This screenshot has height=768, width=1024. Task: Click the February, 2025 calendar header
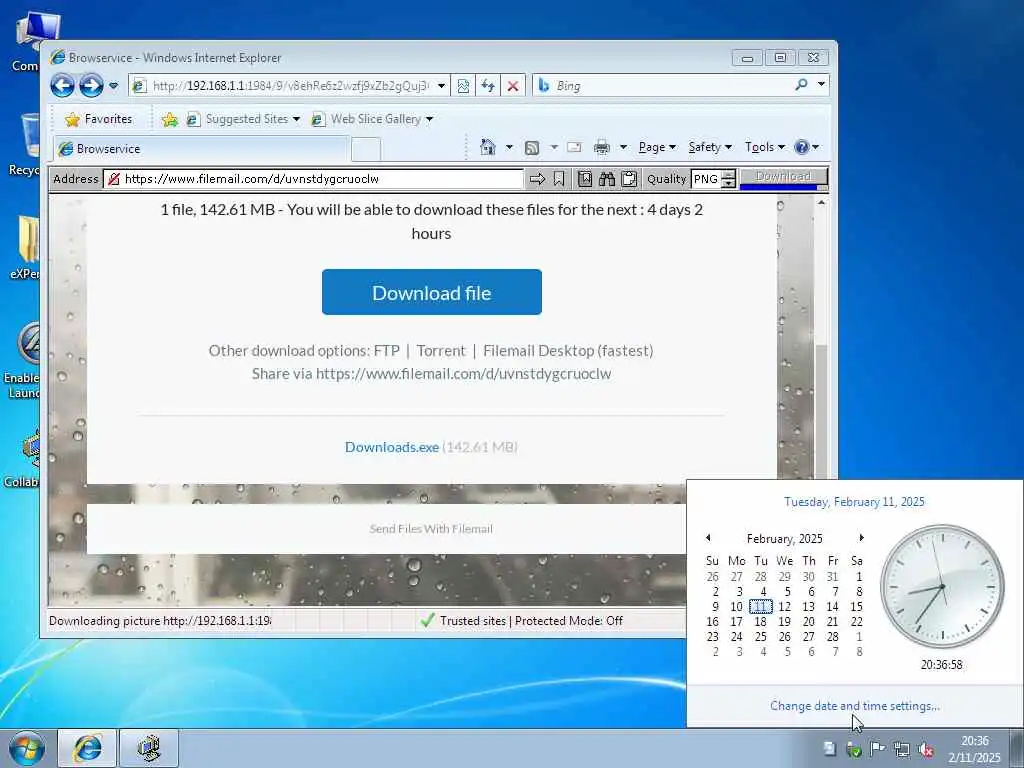coord(784,539)
